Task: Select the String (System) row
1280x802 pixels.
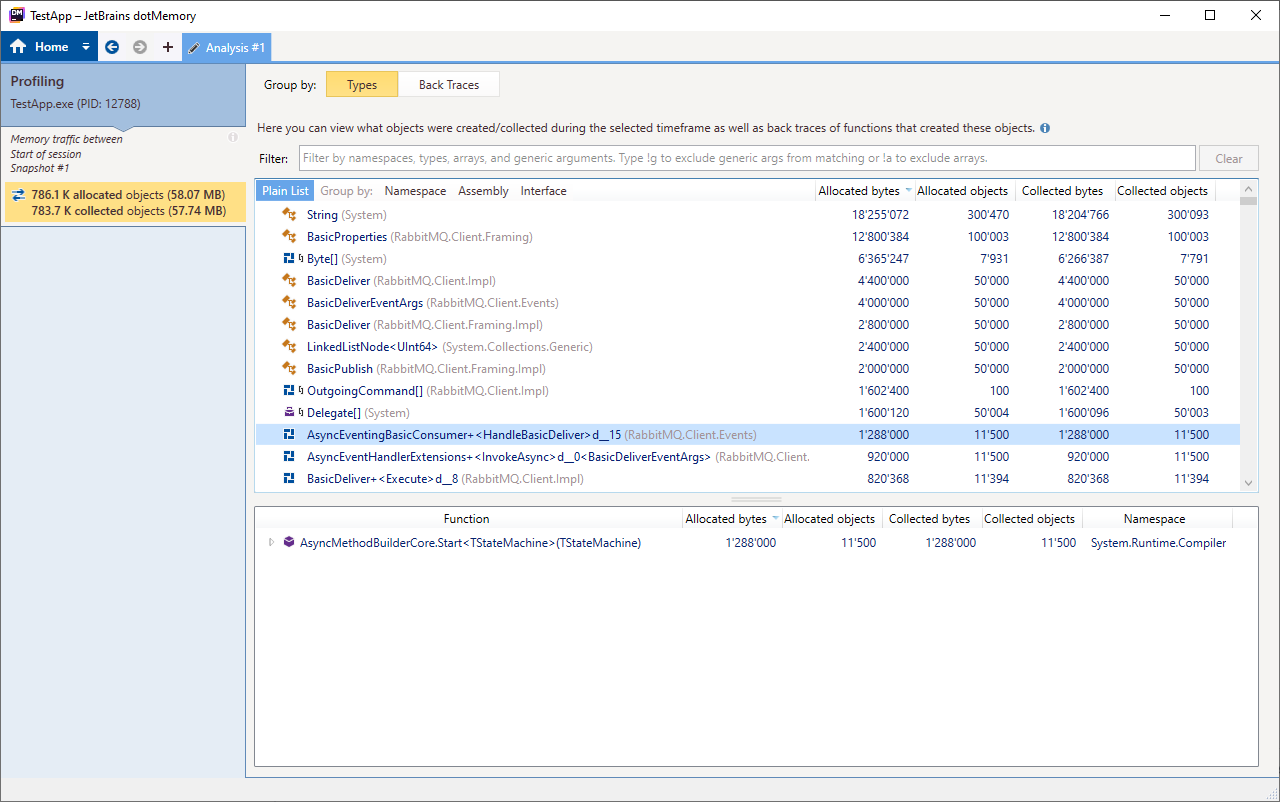Action: (747, 215)
